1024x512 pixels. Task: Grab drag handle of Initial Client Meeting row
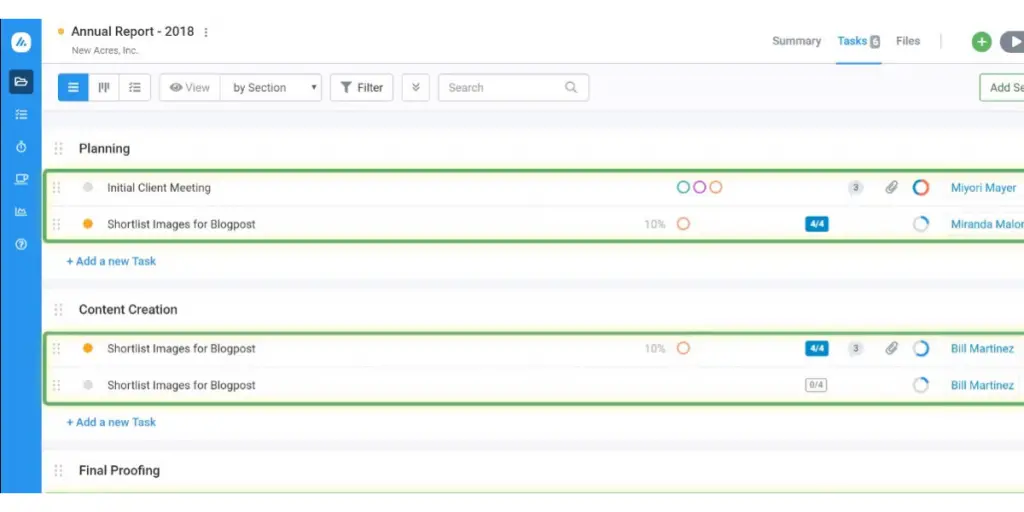(x=56, y=187)
